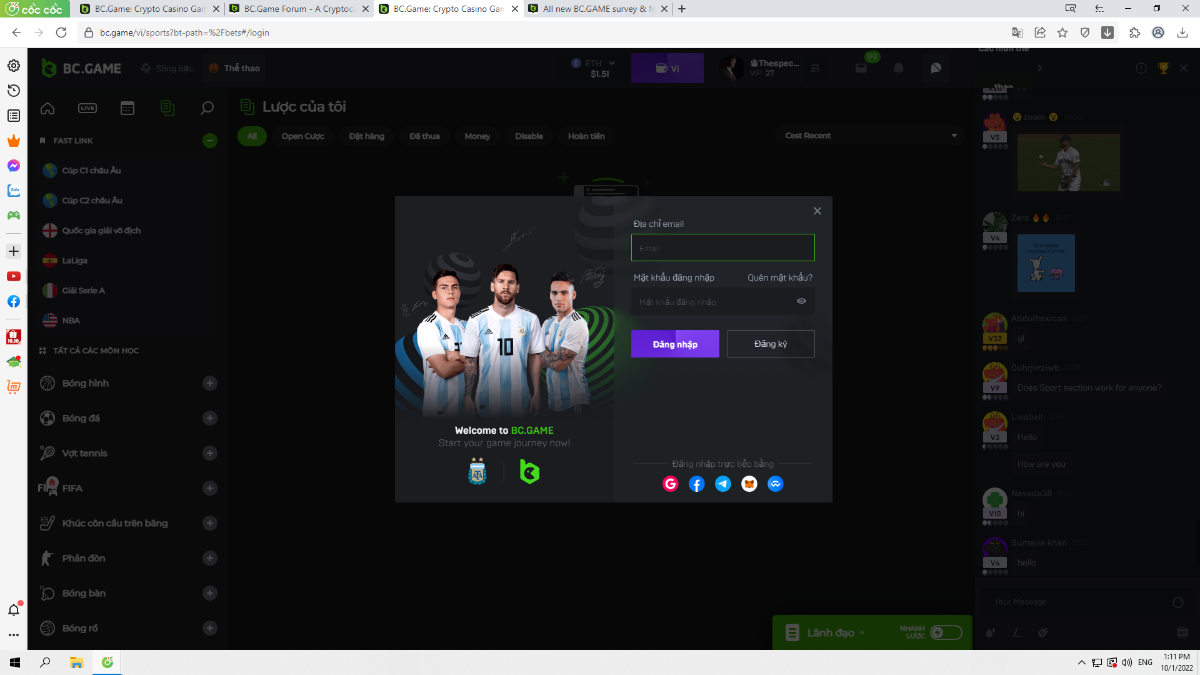Expand the Vợt tennis category
The height and width of the screenshot is (675, 1200).
(x=210, y=453)
